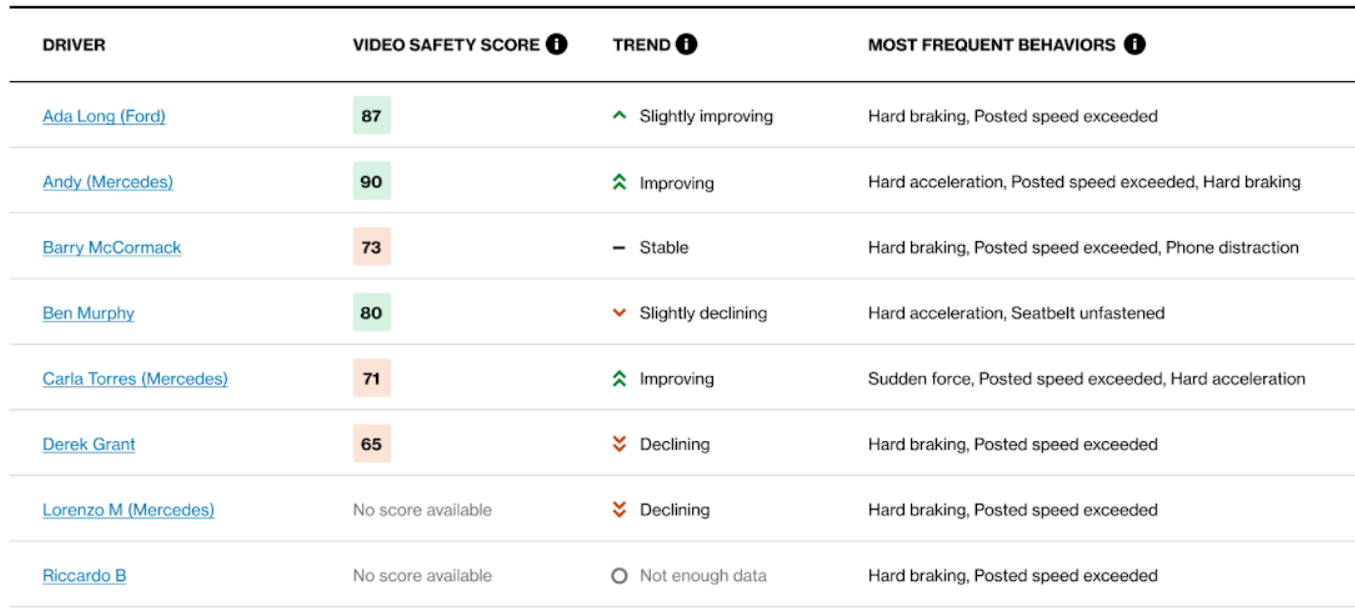Click the not enough data circle for Riccardo B
The image size is (1355, 615).
[621, 575]
